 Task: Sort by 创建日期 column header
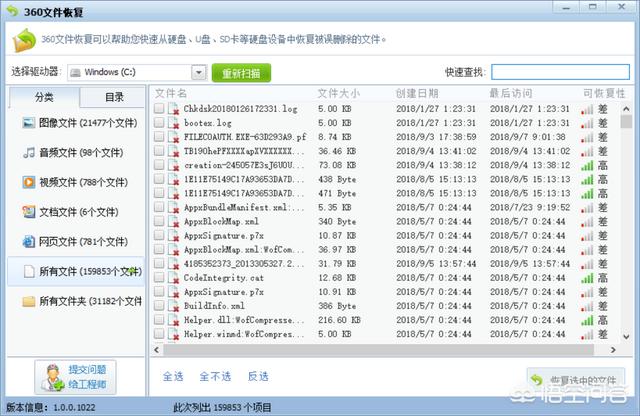(417, 93)
